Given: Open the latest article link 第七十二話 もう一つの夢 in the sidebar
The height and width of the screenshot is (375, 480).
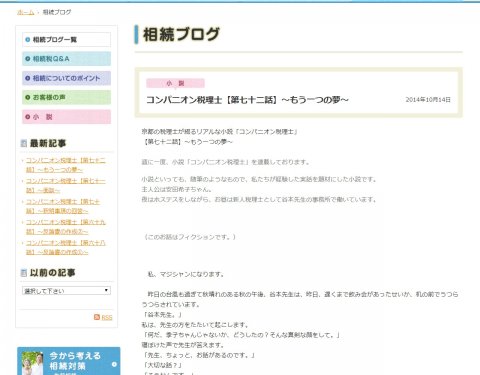Looking at the screenshot, I should pos(66,165).
